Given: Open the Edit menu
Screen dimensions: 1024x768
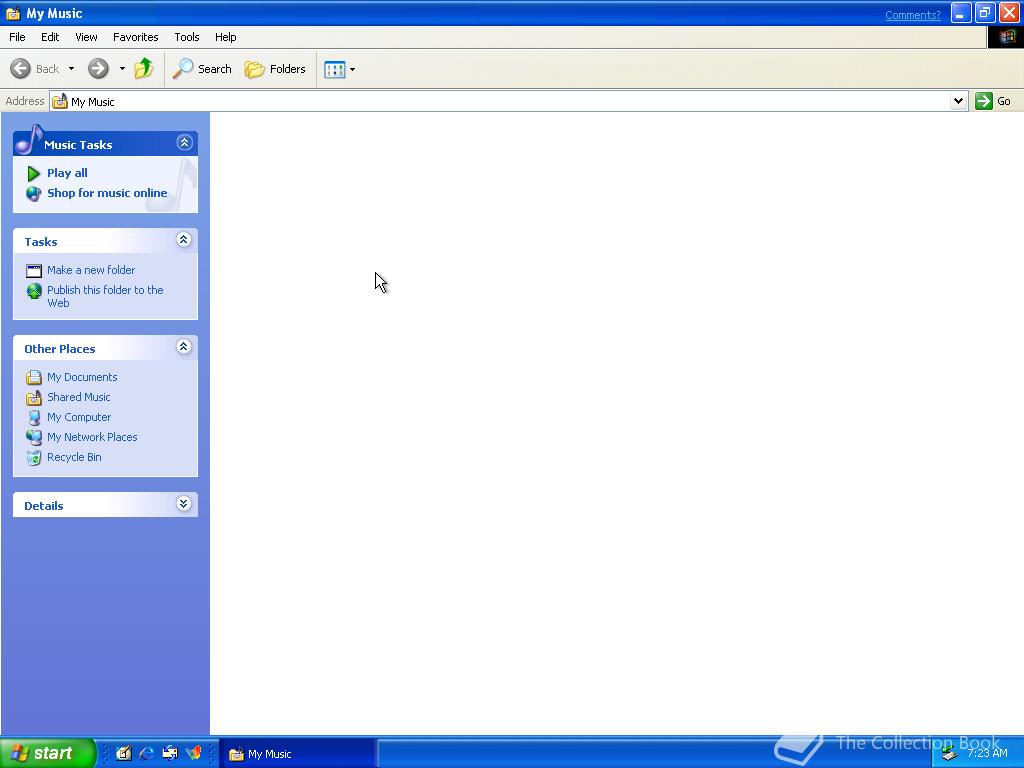Looking at the screenshot, I should tap(50, 37).
